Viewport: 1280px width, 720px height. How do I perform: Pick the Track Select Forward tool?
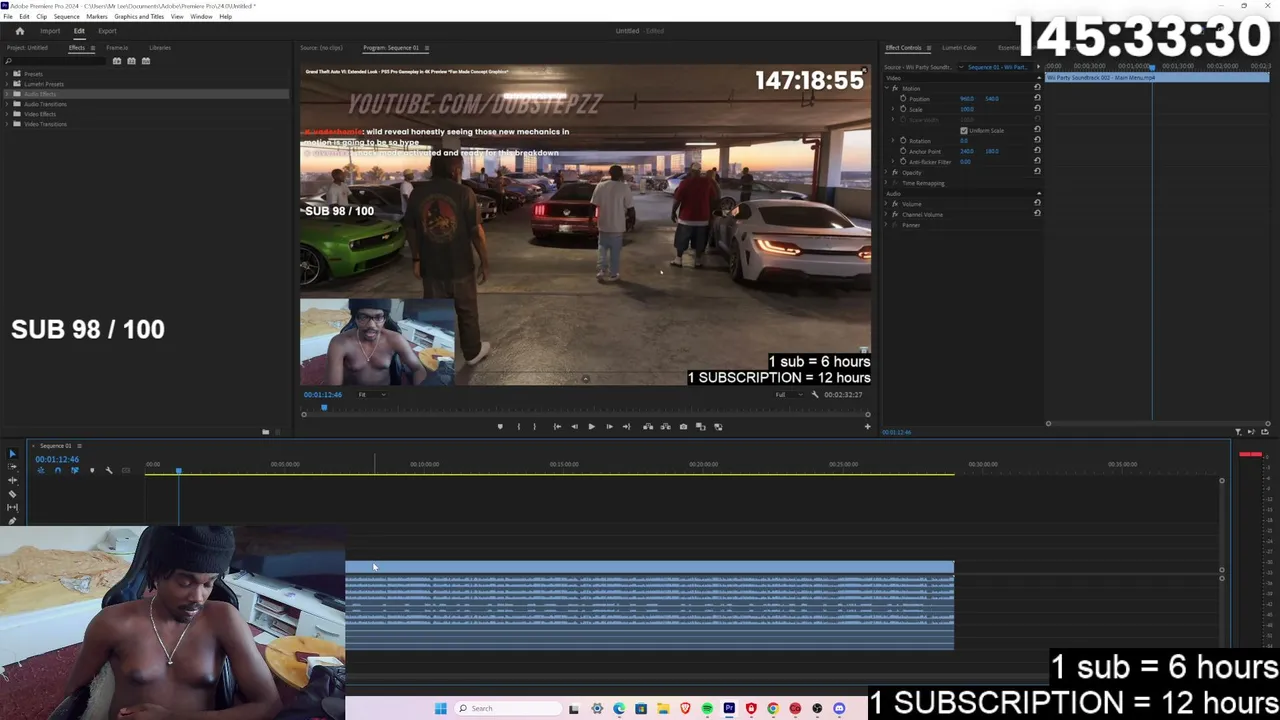point(12,467)
